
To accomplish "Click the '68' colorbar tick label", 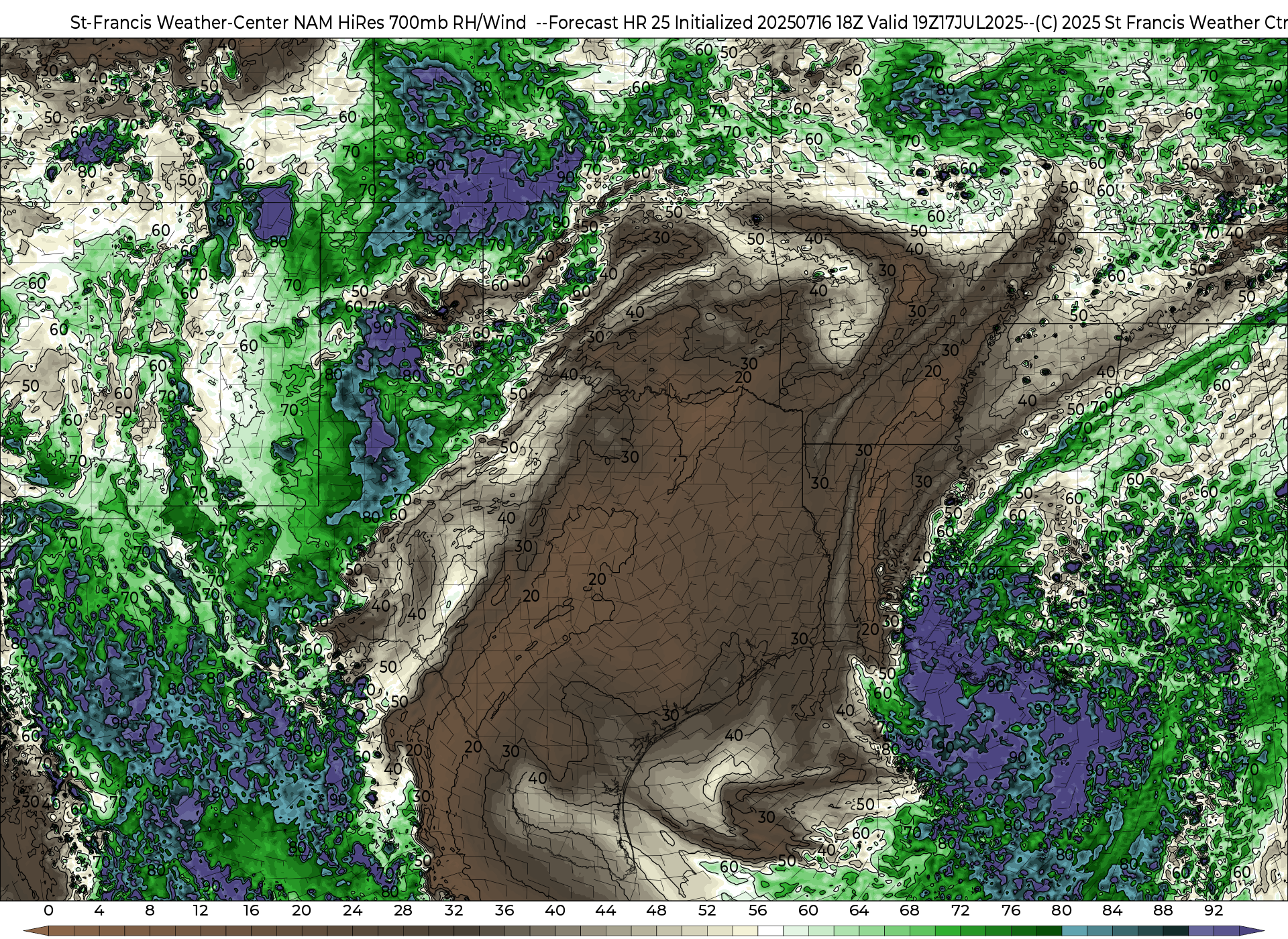I will [910, 911].
